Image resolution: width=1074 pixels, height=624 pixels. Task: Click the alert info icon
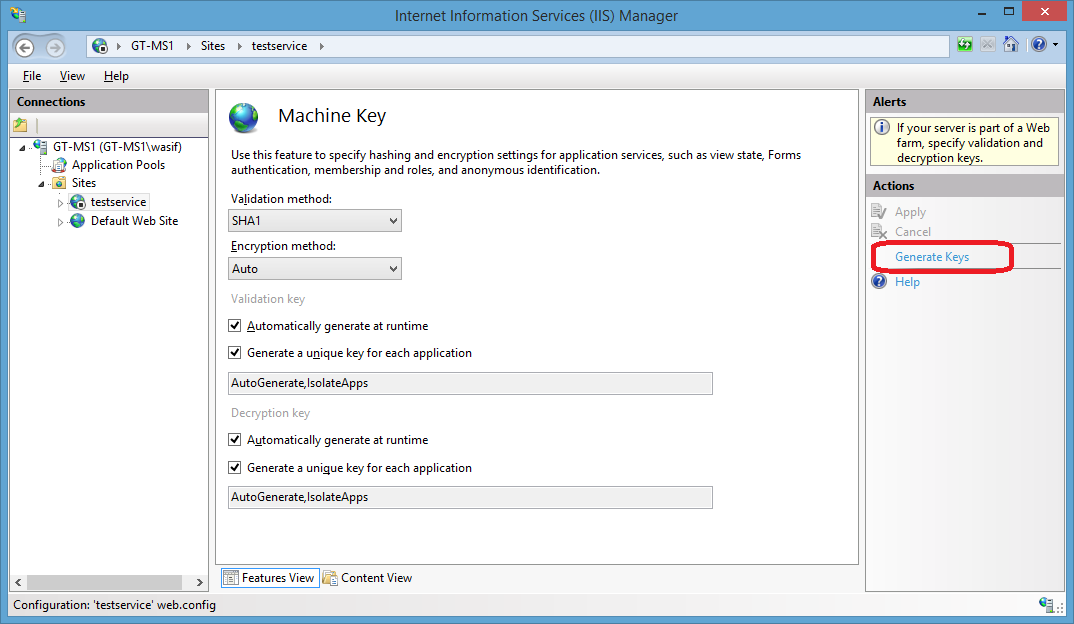(883, 127)
